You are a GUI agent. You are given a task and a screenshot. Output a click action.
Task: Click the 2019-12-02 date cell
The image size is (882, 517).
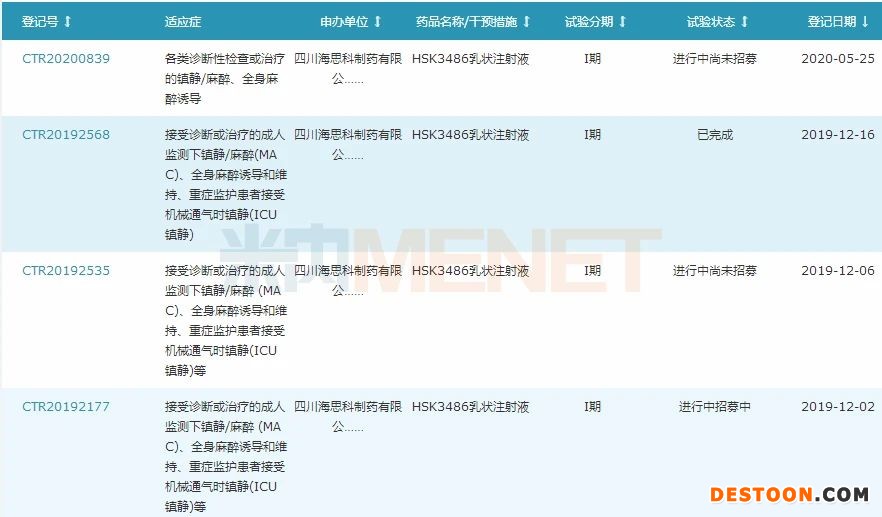[837, 407]
